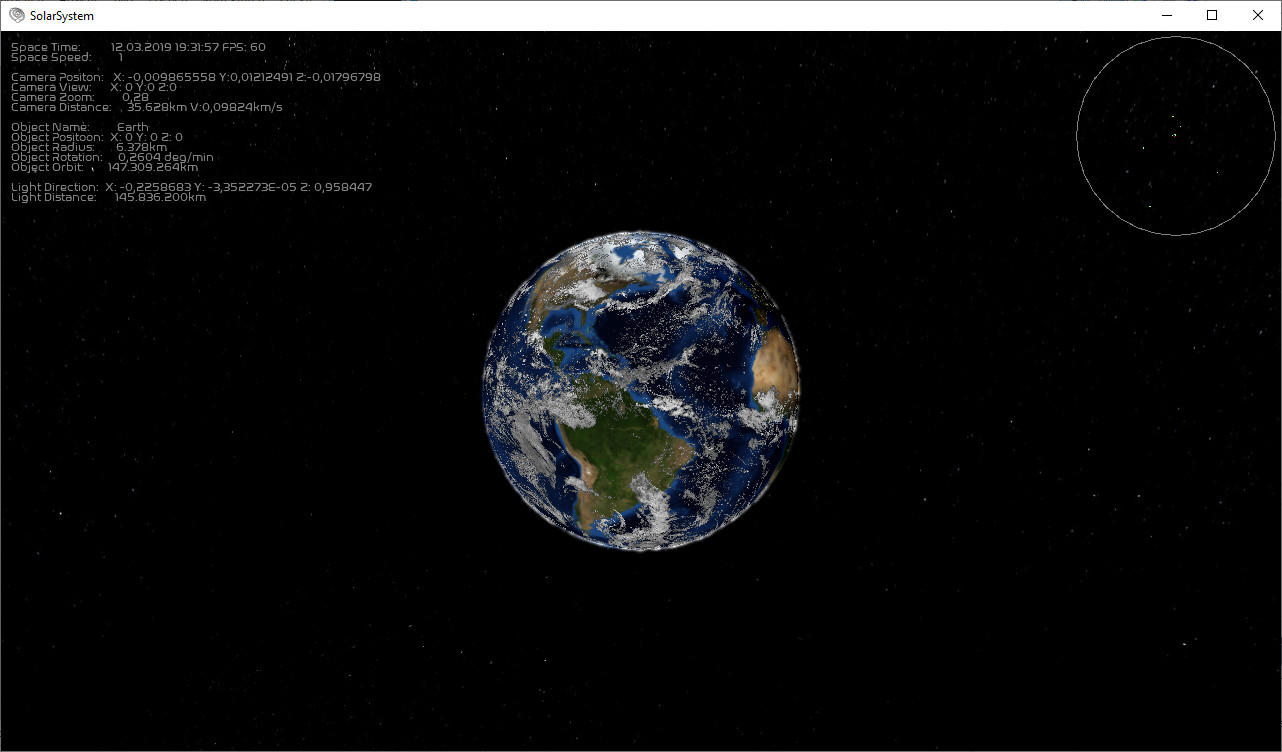This screenshot has width=1282, height=752.
Task: Maximize the SolarSystem window
Action: (x=1212, y=15)
